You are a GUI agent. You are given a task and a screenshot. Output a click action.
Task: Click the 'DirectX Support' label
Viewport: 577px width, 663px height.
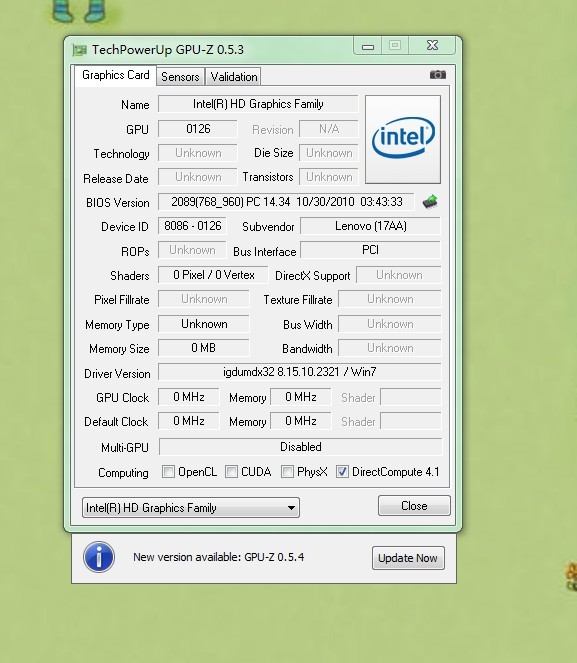click(312, 276)
